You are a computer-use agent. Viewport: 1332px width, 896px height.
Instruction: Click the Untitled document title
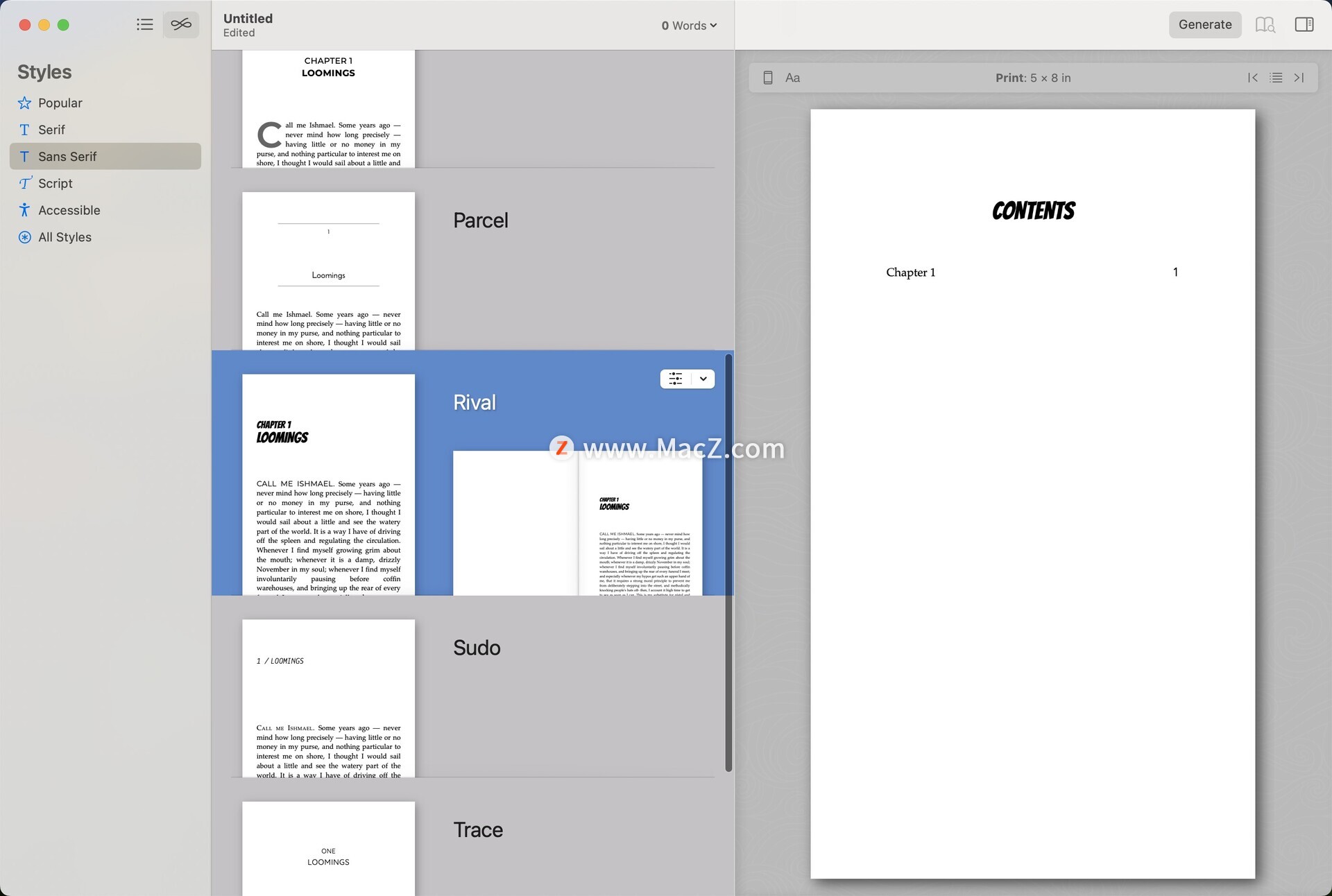[248, 19]
